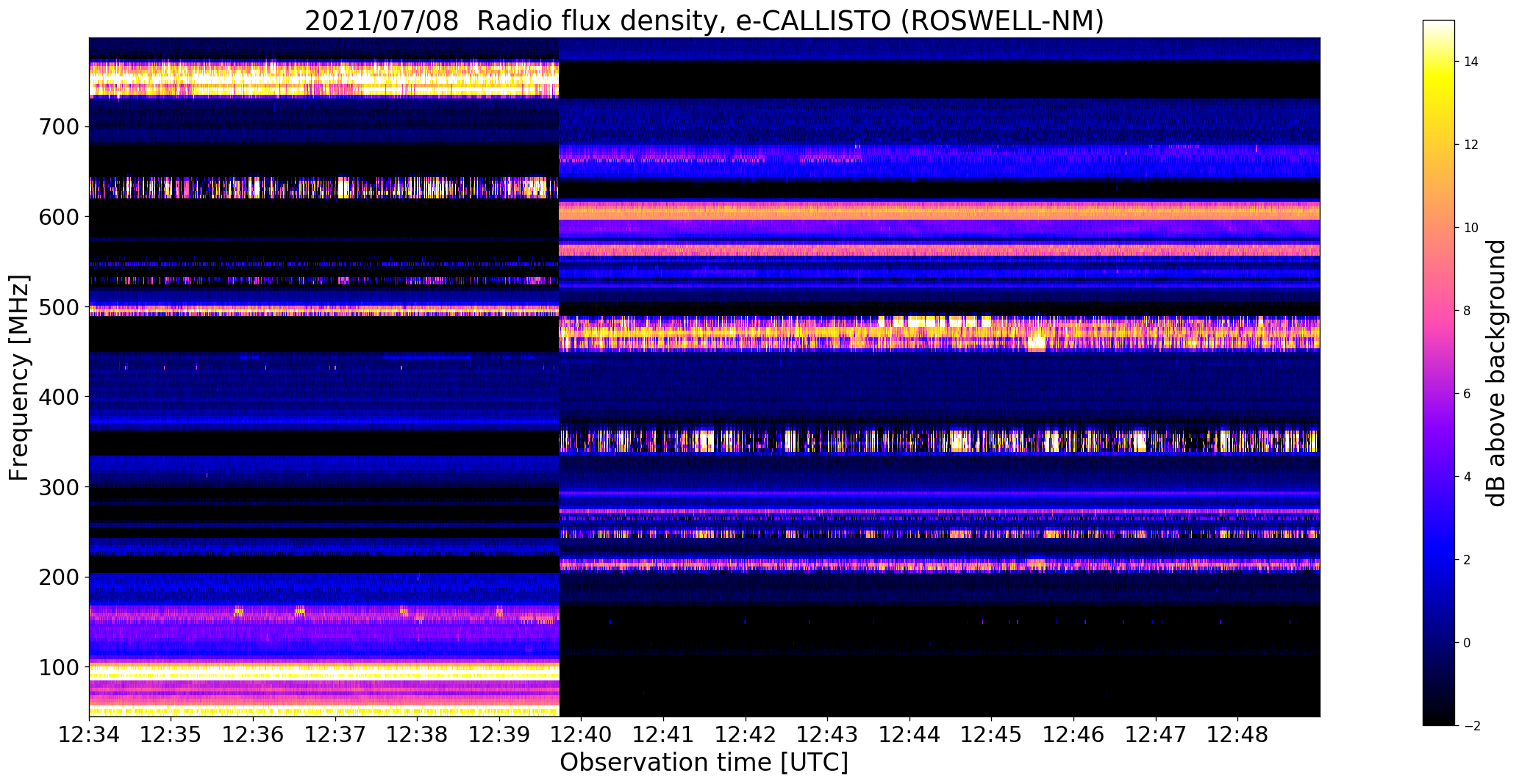Click the colorbar tick label 14
1519x784 pixels.
[1471, 62]
